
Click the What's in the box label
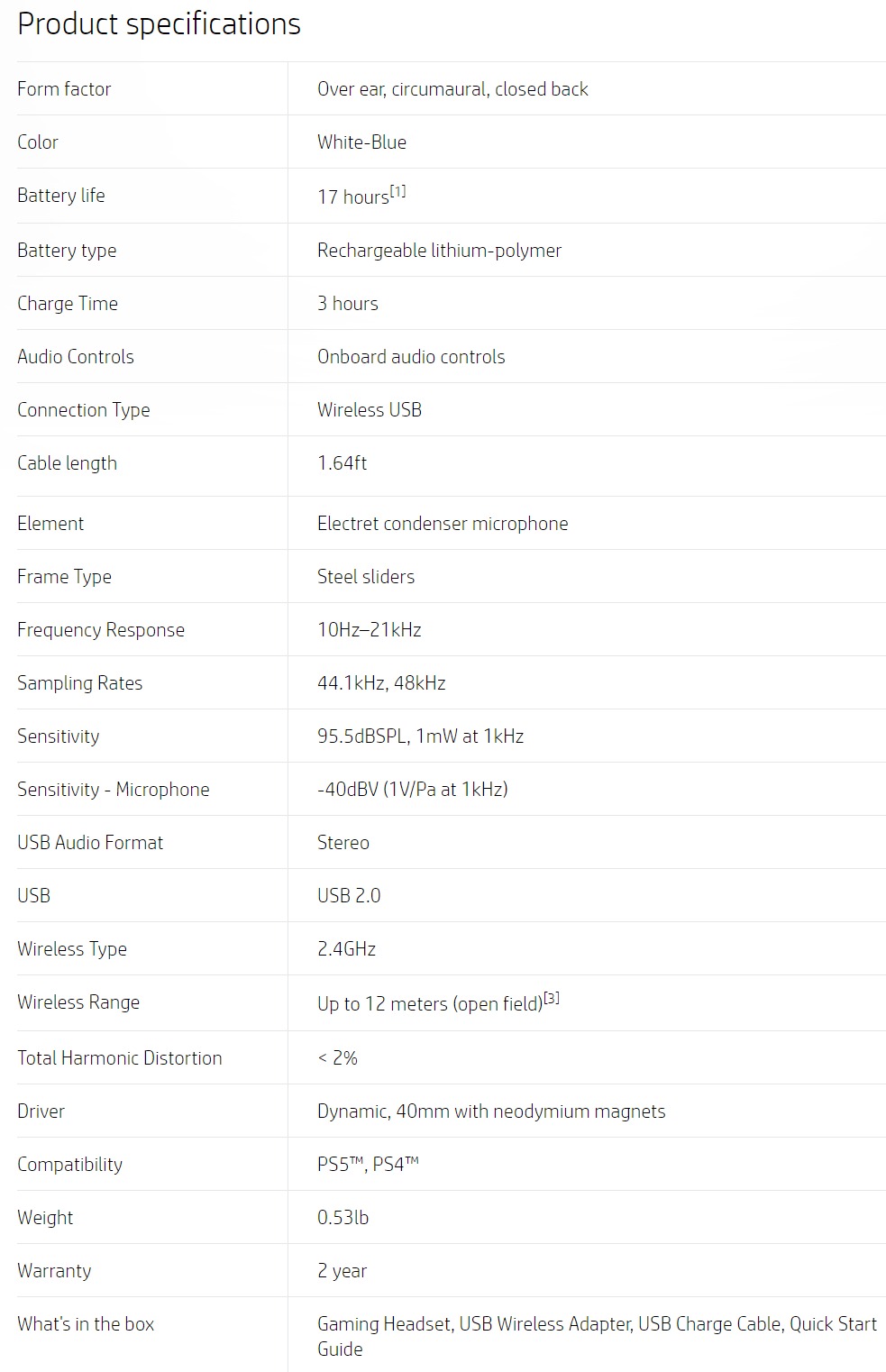click(x=86, y=1323)
